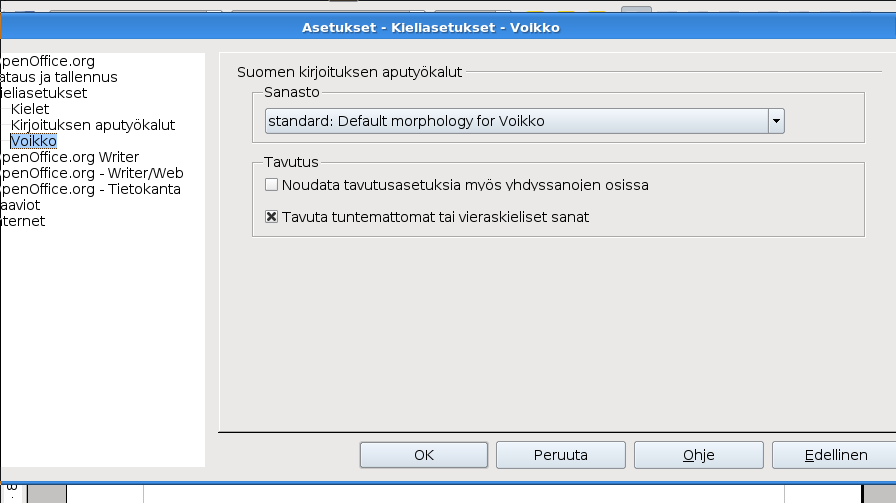Select the OpenOffice.org tree entry
Image resolution: width=896 pixels, height=503 pixels.
tap(48, 61)
